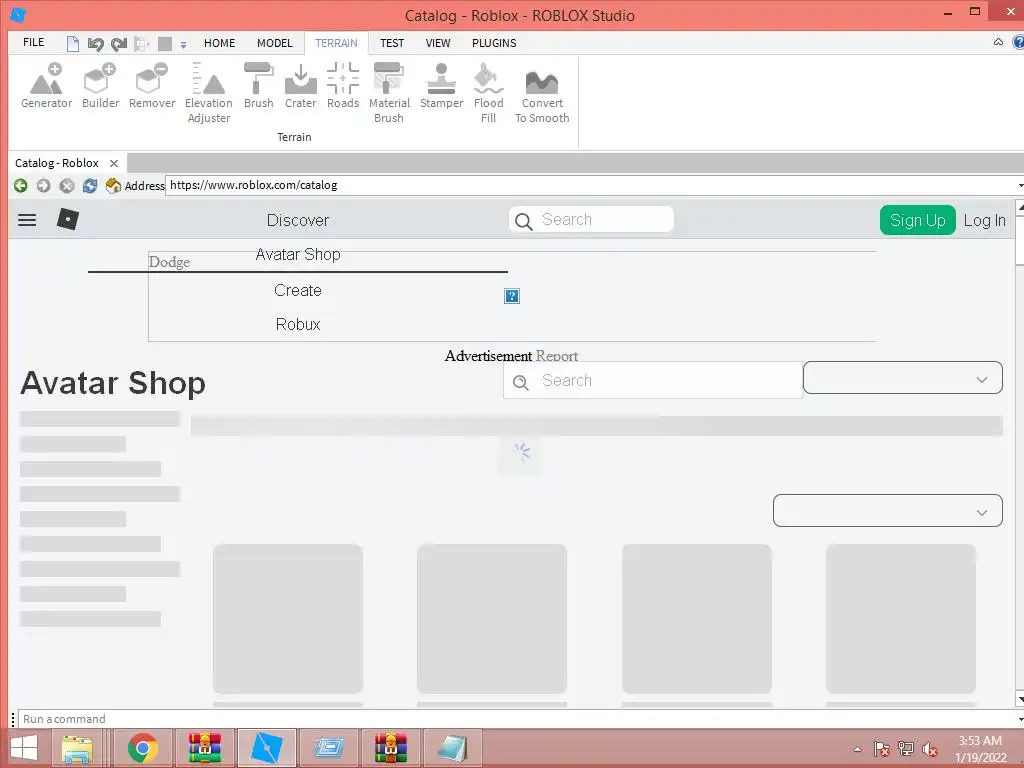Open the Roblox hamburger menu
The height and width of the screenshot is (768, 1024).
(27, 219)
